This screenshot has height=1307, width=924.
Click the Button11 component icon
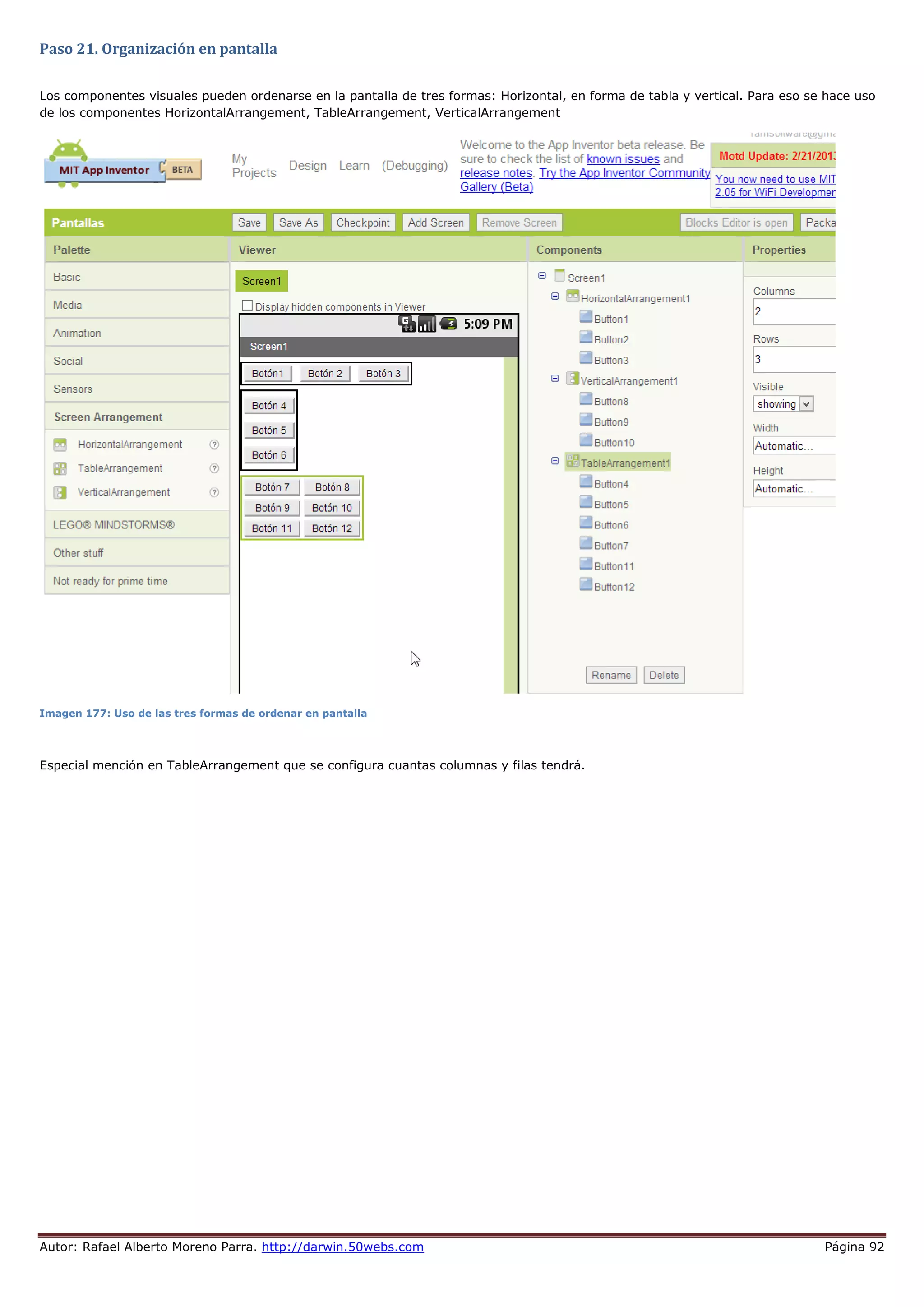click(x=586, y=564)
